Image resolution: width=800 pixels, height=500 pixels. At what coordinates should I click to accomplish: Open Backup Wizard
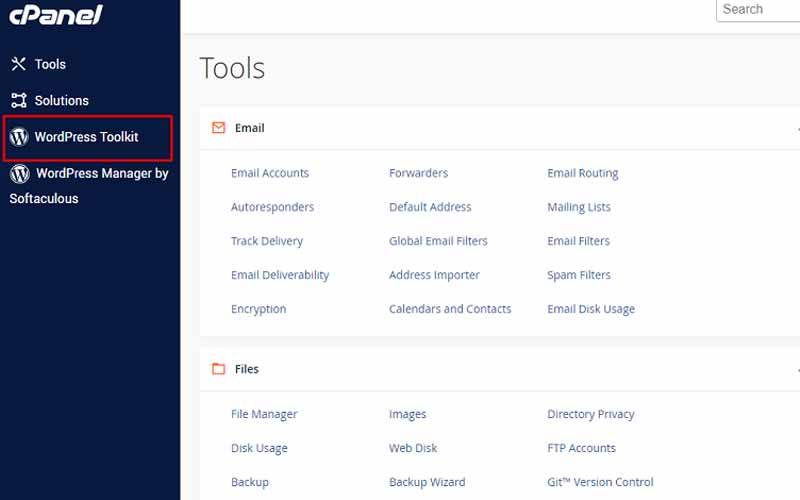(427, 482)
